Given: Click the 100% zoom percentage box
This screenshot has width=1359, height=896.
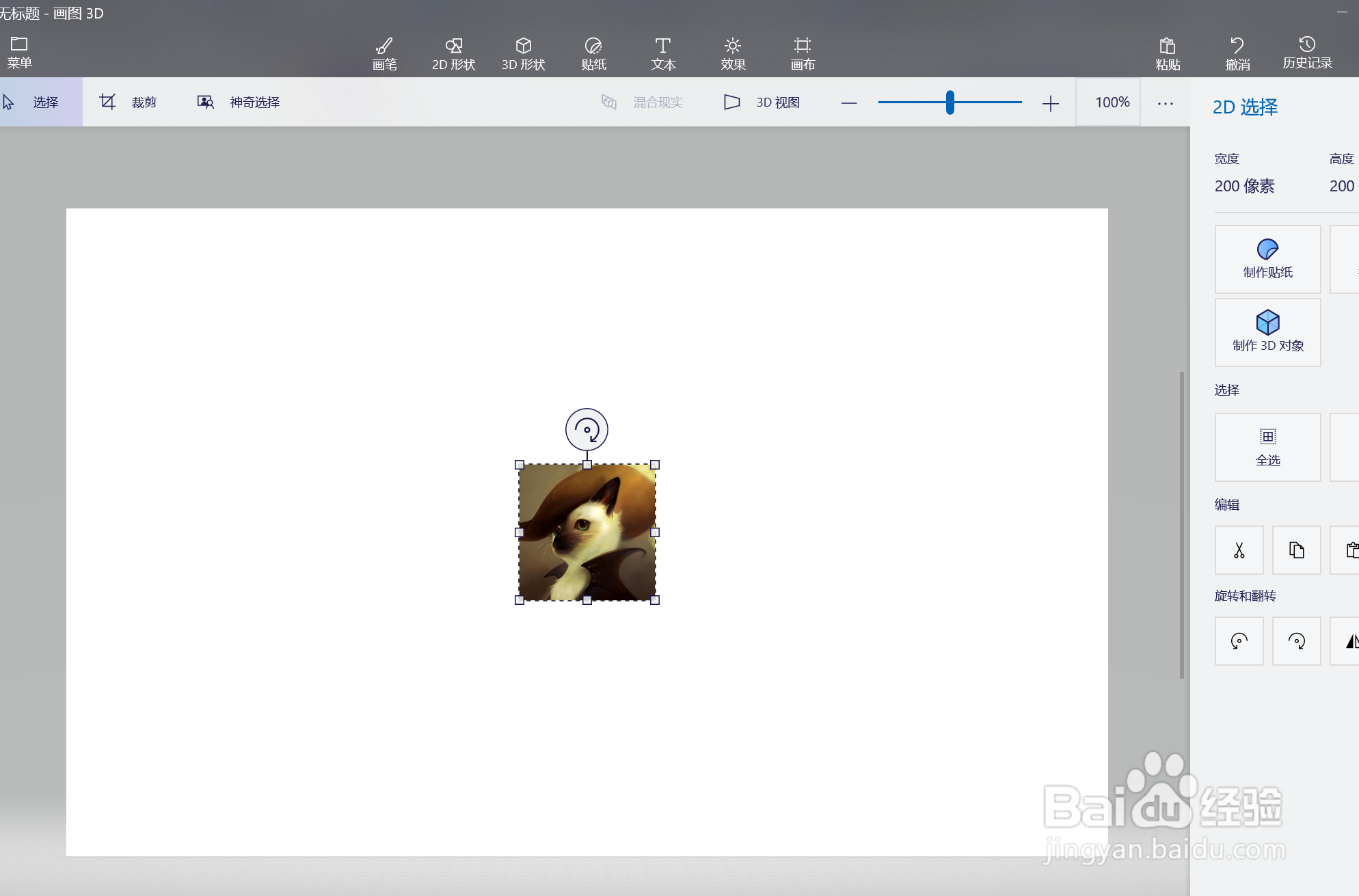Looking at the screenshot, I should [x=1112, y=103].
